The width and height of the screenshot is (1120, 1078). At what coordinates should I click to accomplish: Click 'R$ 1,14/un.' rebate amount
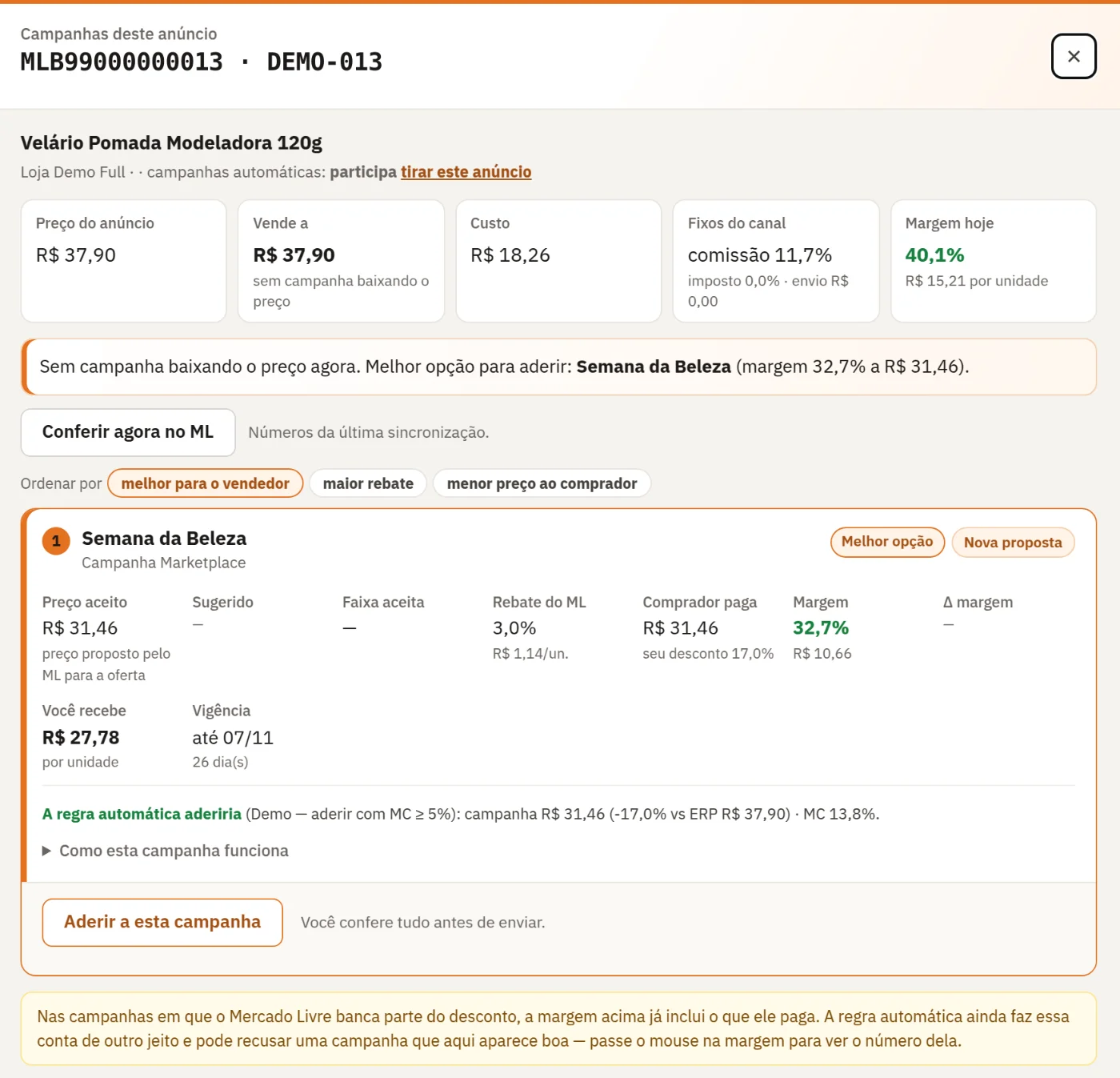click(530, 654)
